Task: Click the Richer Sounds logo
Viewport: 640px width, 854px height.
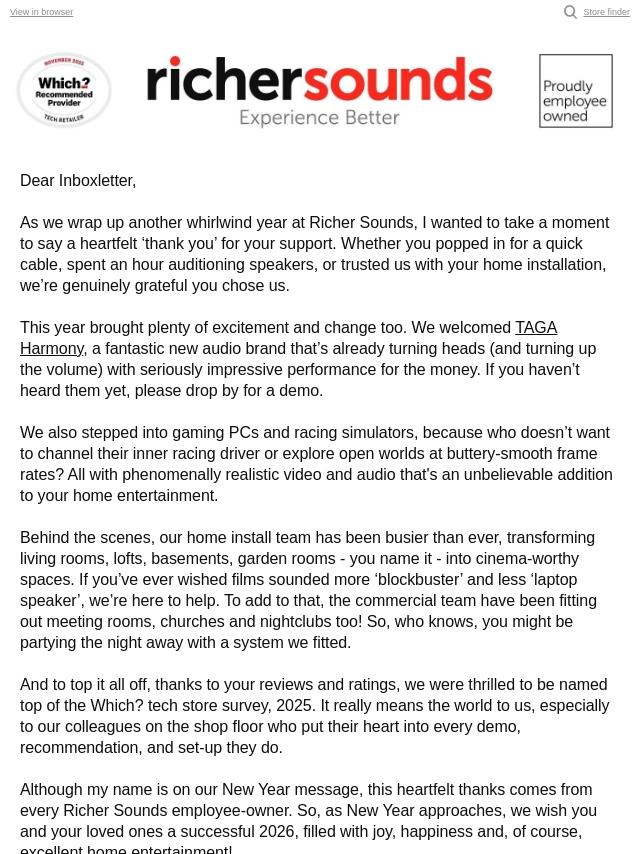Action: point(319,90)
